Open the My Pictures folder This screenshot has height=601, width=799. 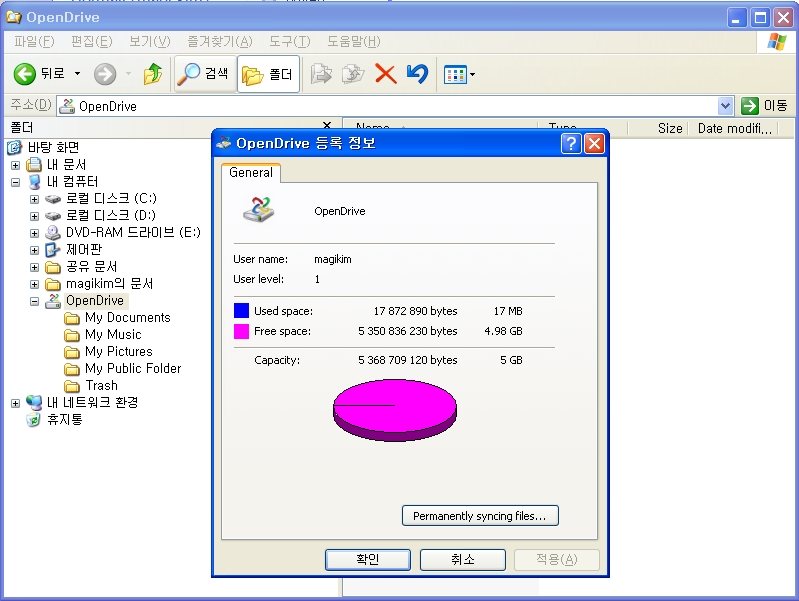pos(119,351)
